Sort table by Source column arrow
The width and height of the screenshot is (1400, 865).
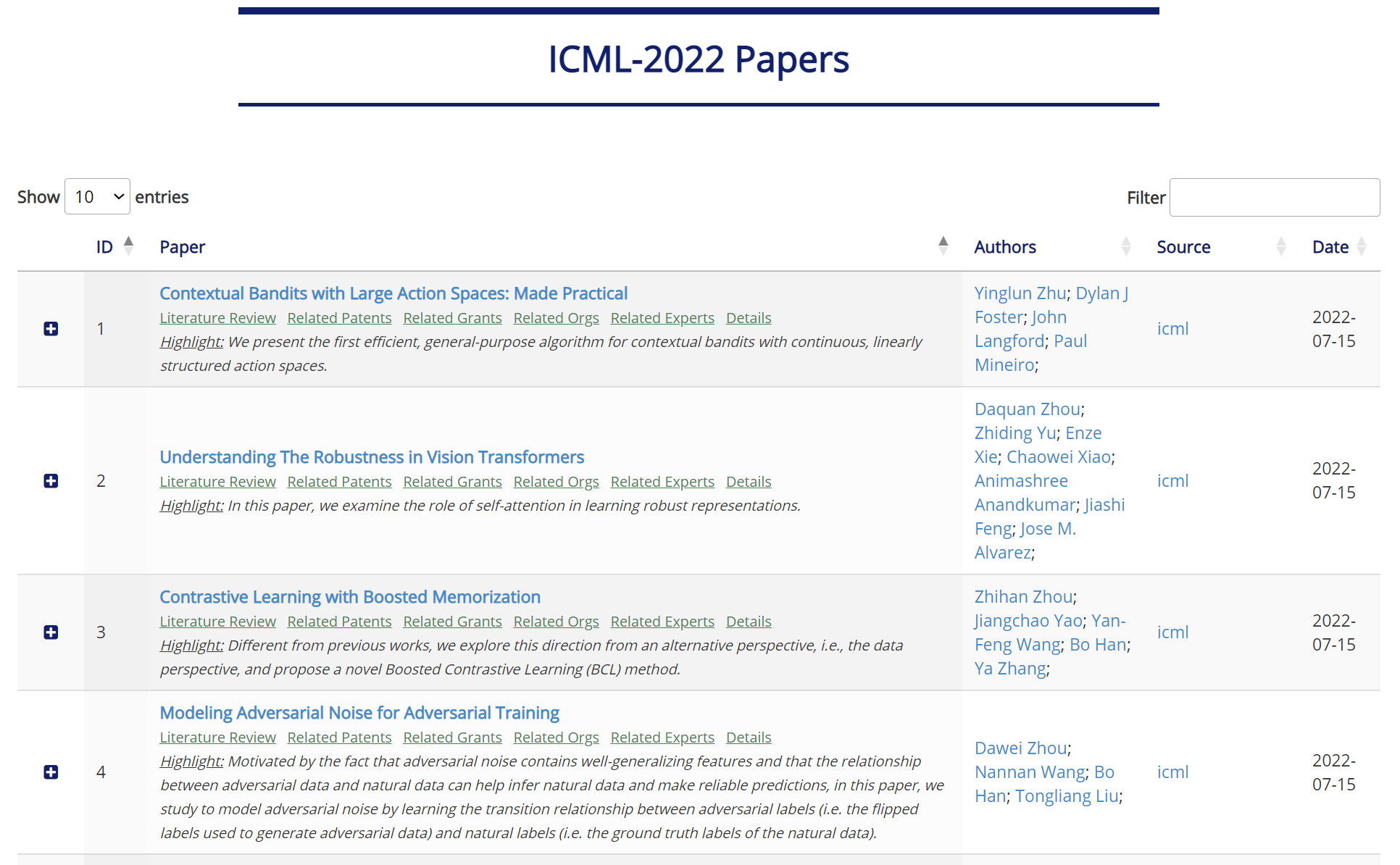pos(1281,246)
